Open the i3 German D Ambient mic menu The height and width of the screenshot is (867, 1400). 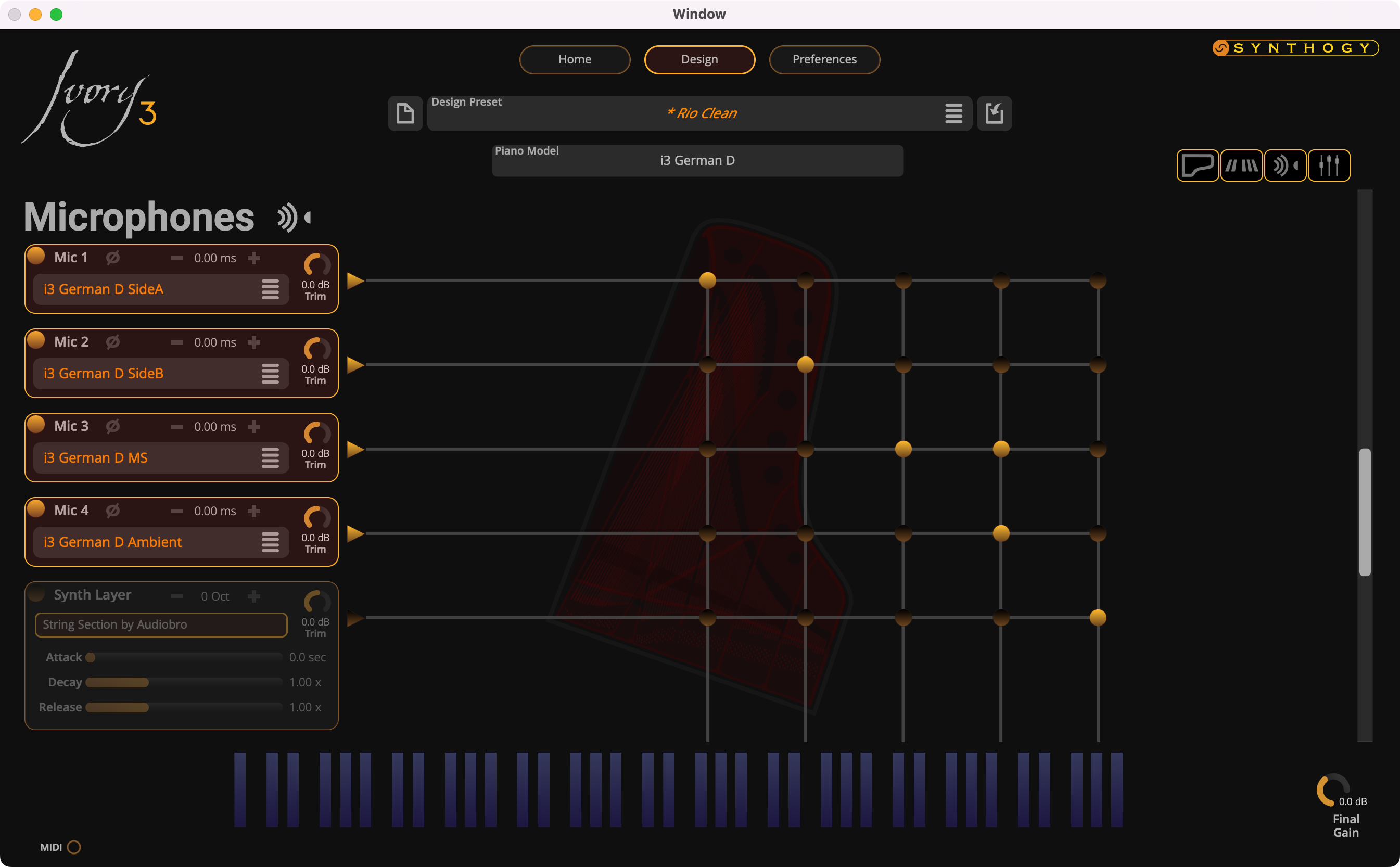pyautogui.click(x=270, y=542)
